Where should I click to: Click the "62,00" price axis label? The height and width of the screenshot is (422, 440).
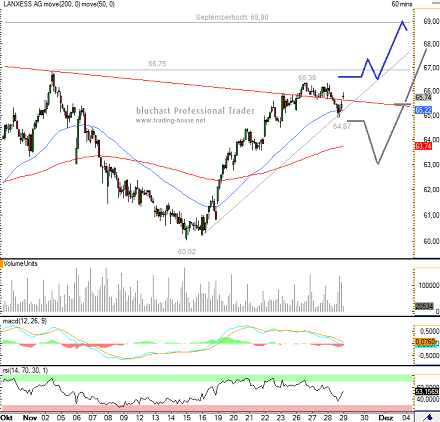tap(431, 189)
